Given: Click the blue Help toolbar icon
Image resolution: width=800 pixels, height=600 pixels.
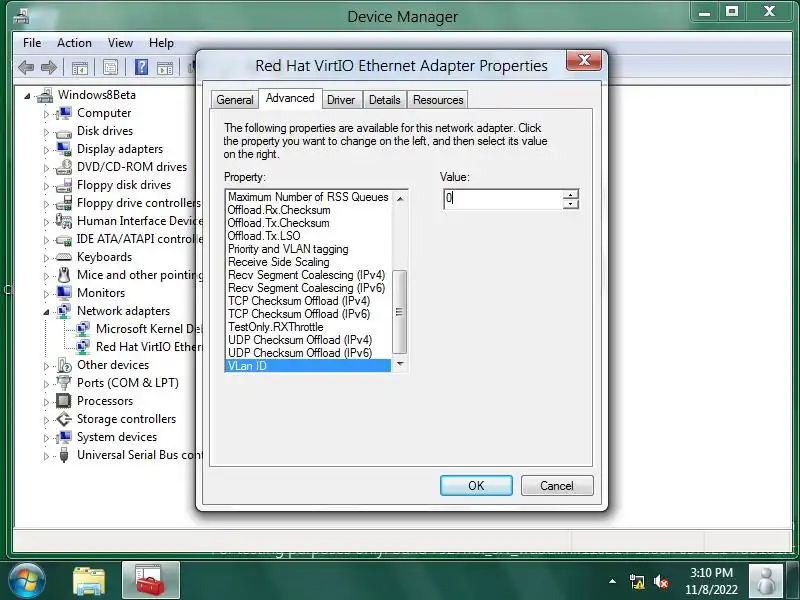Looking at the screenshot, I should (x=141, y=67).
